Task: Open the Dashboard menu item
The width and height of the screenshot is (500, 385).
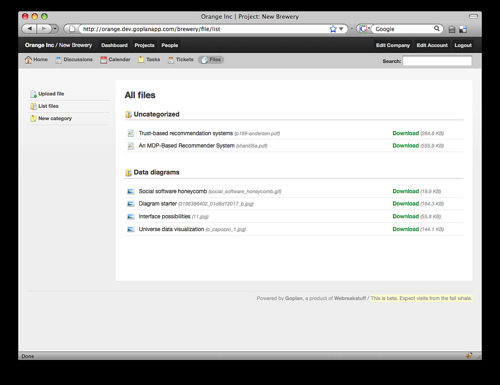Action: pyautogui.click(x=114, y=45)
